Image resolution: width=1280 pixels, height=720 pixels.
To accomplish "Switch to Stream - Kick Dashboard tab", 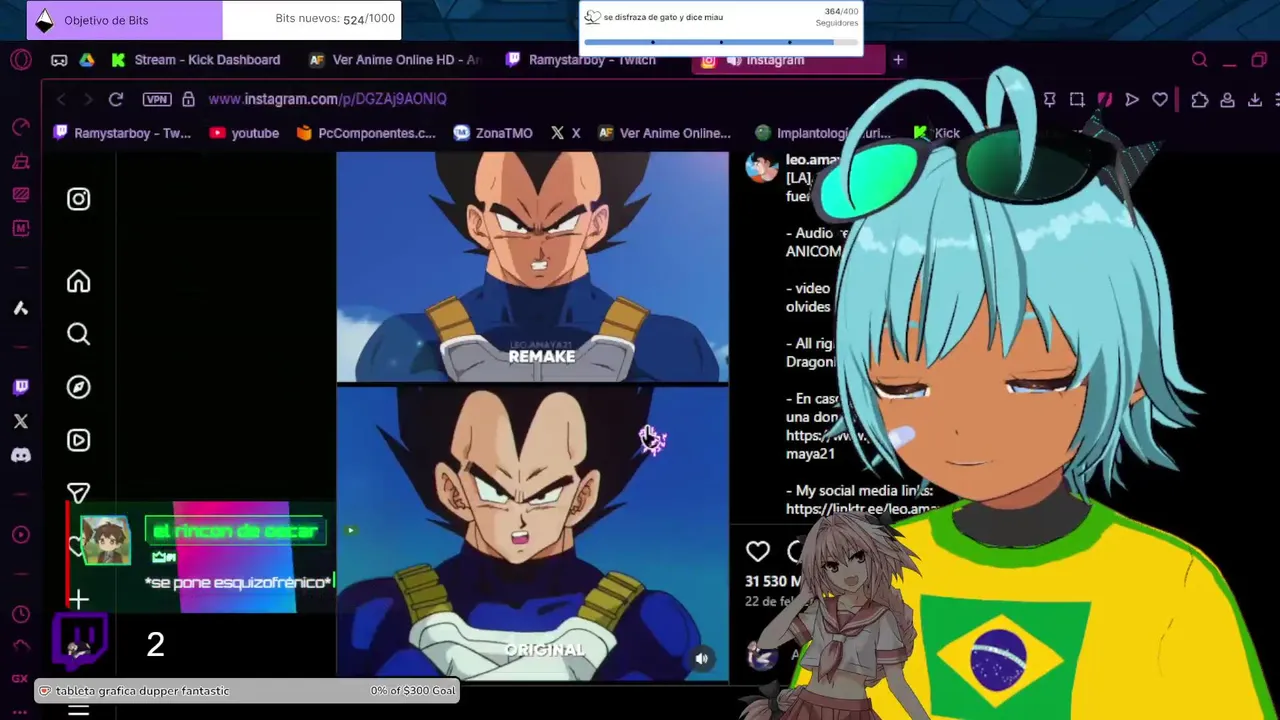I will point(196,60).
